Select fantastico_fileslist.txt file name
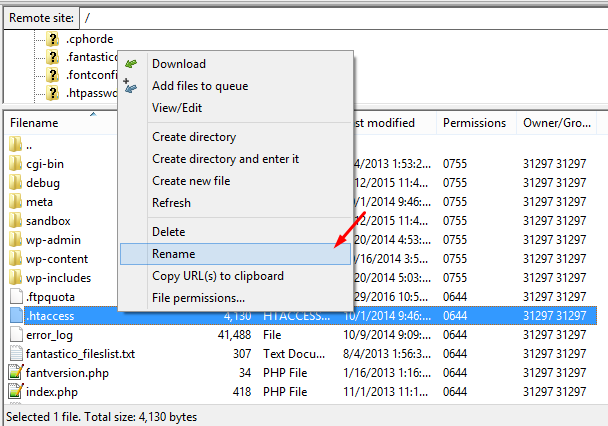This screenshot has height=426, width=608. pyautogui.click(x=80, y=354)
